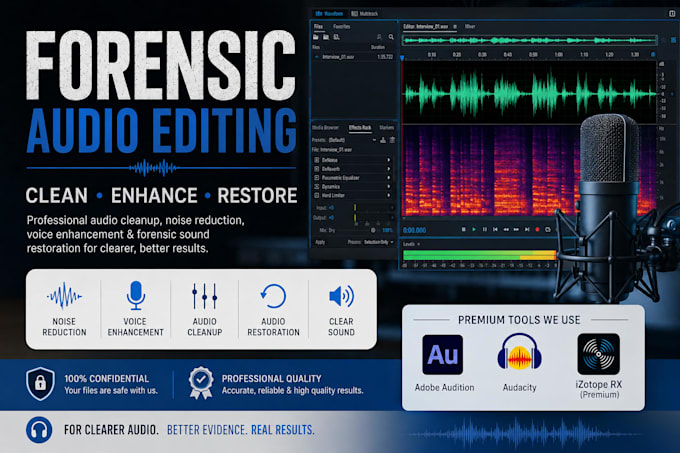Click the Clear Sound speaker icon
The width and height of the screenshot is (680, 453).
pos(341,296)
